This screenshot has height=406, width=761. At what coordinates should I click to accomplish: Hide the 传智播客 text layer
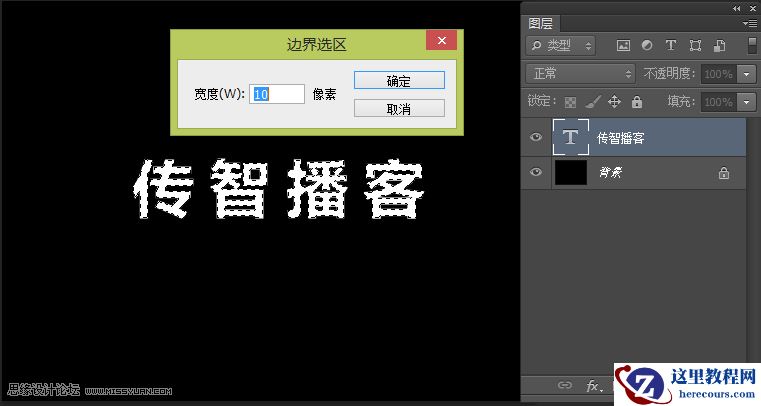536,137
